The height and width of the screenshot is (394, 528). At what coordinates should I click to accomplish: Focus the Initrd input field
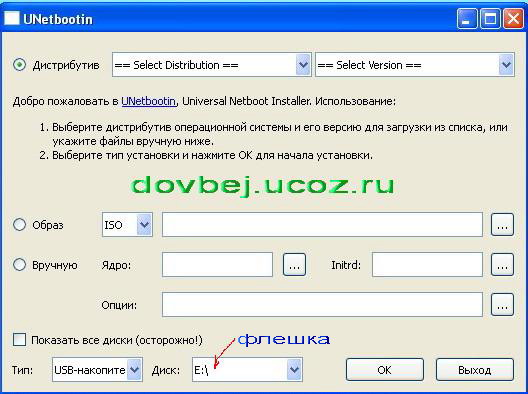click(x=427, y=265)
